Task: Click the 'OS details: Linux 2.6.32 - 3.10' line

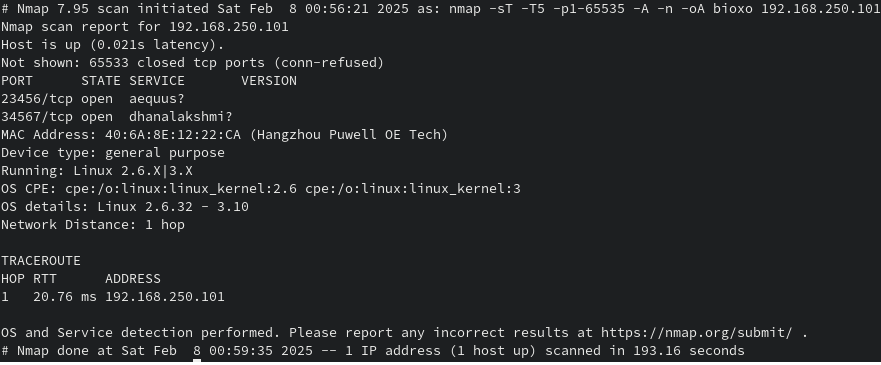Action: [125, 207]
